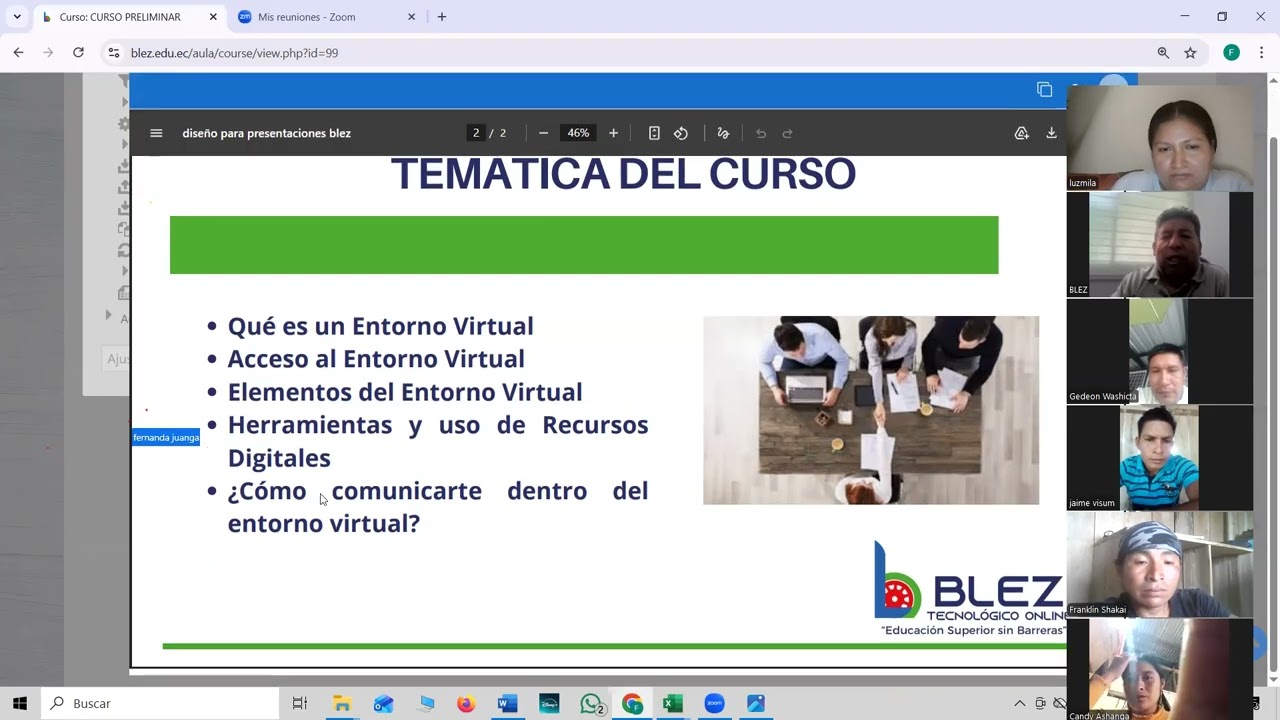Image resolution: width=1280 pixels, height=720 pixels.
Task: Click the PDF page number field
Action: (x=476, y=133)
